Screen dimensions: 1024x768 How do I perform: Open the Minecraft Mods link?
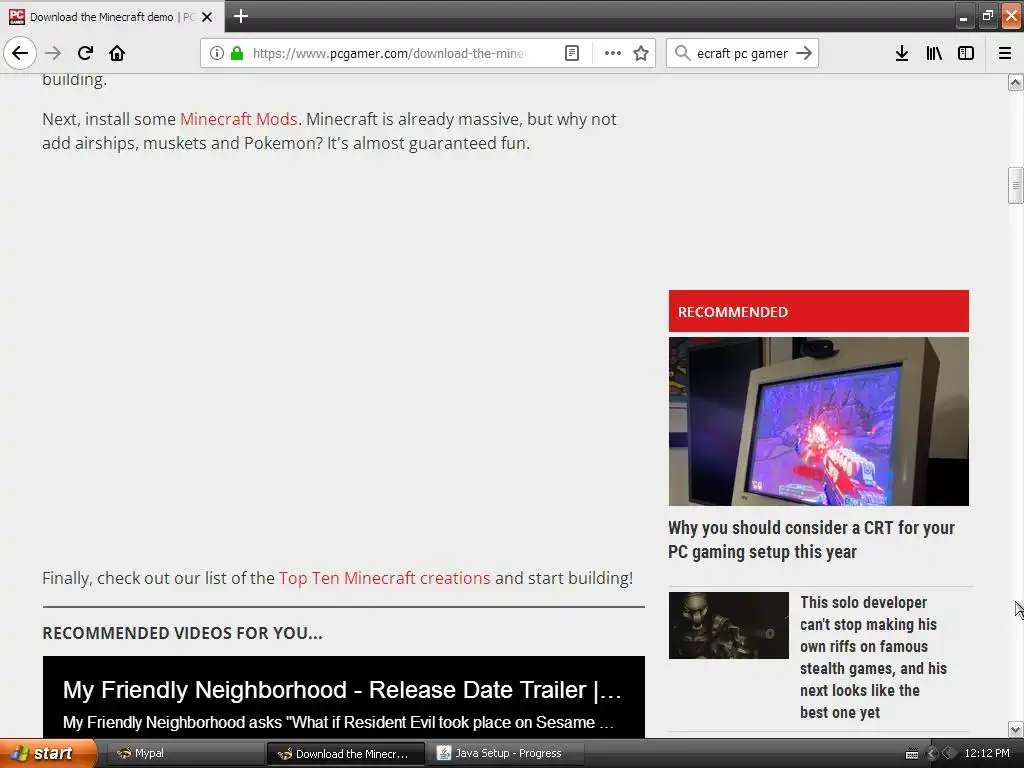(x=238, y=119)
